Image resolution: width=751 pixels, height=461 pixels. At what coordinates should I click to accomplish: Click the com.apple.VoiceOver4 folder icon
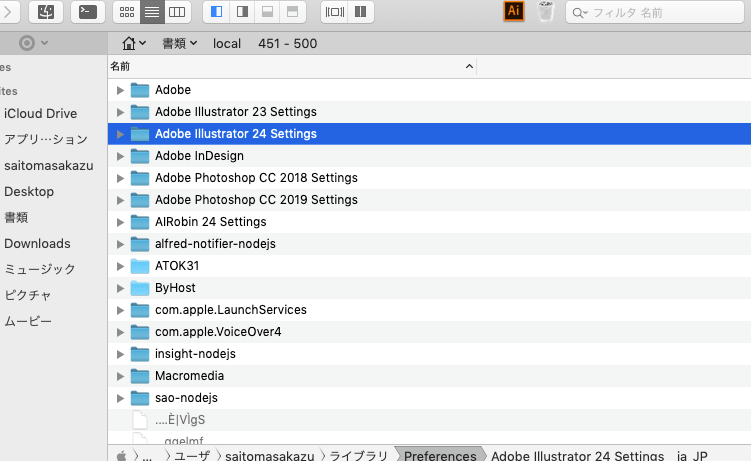point(140,332)
